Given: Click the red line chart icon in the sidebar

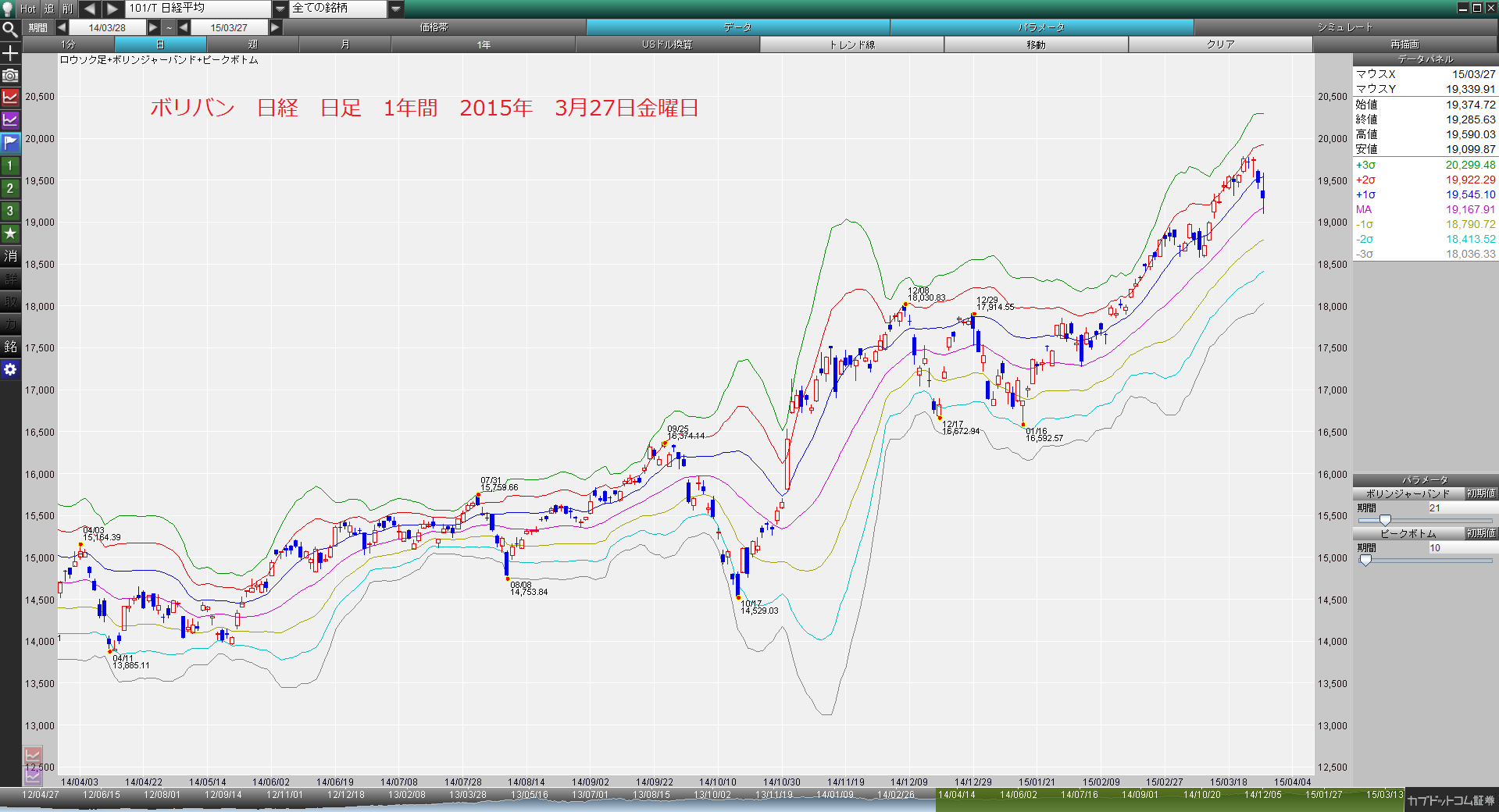Looking at the screenshot, I should [x=10, y=98].
